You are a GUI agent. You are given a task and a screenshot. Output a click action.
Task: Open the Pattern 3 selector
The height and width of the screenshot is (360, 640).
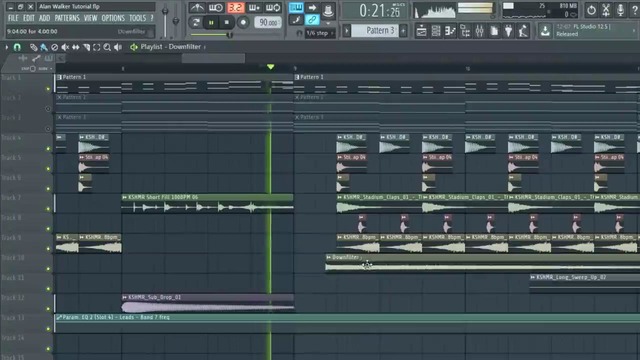click(x=374, y=31)
